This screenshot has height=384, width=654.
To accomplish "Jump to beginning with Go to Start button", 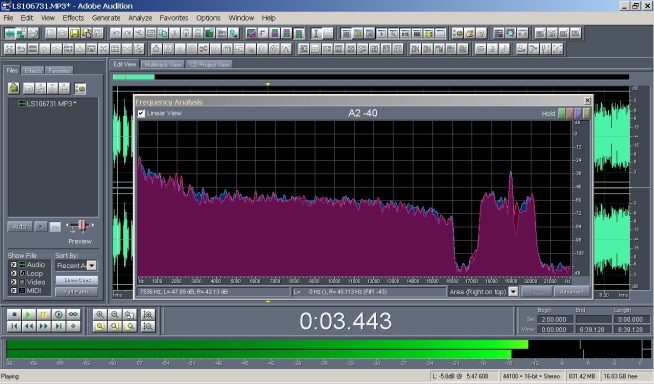I will (14, 326).
